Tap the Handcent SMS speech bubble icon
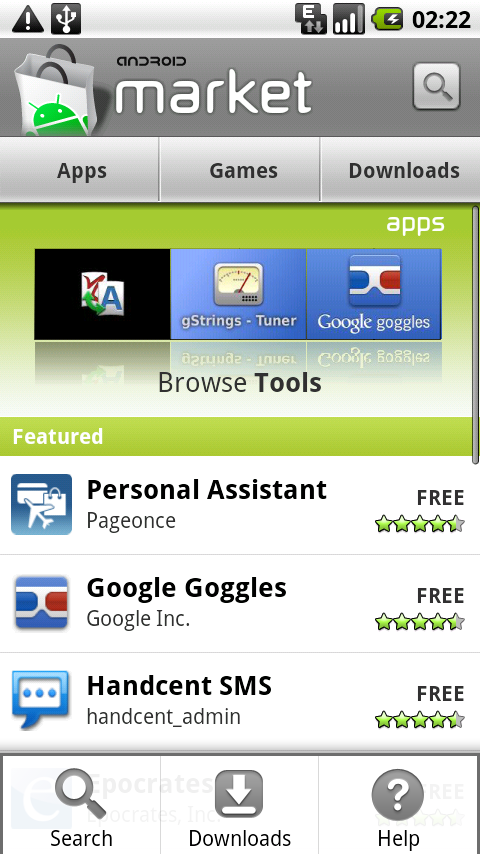The height and width of the screenshot is (854, 480). 40,700
